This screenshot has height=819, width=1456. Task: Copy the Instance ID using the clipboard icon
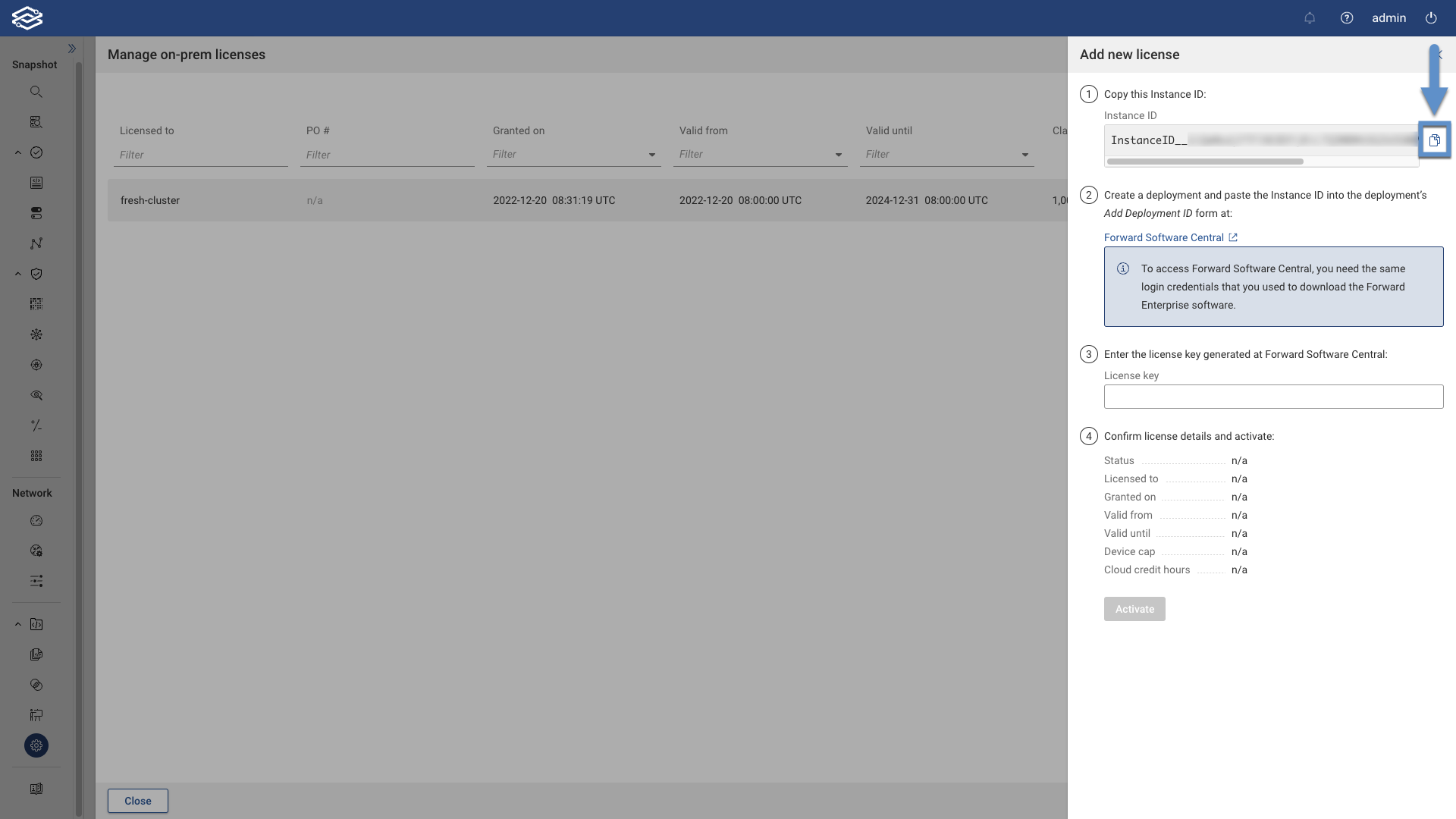(x=1436, y=140)
